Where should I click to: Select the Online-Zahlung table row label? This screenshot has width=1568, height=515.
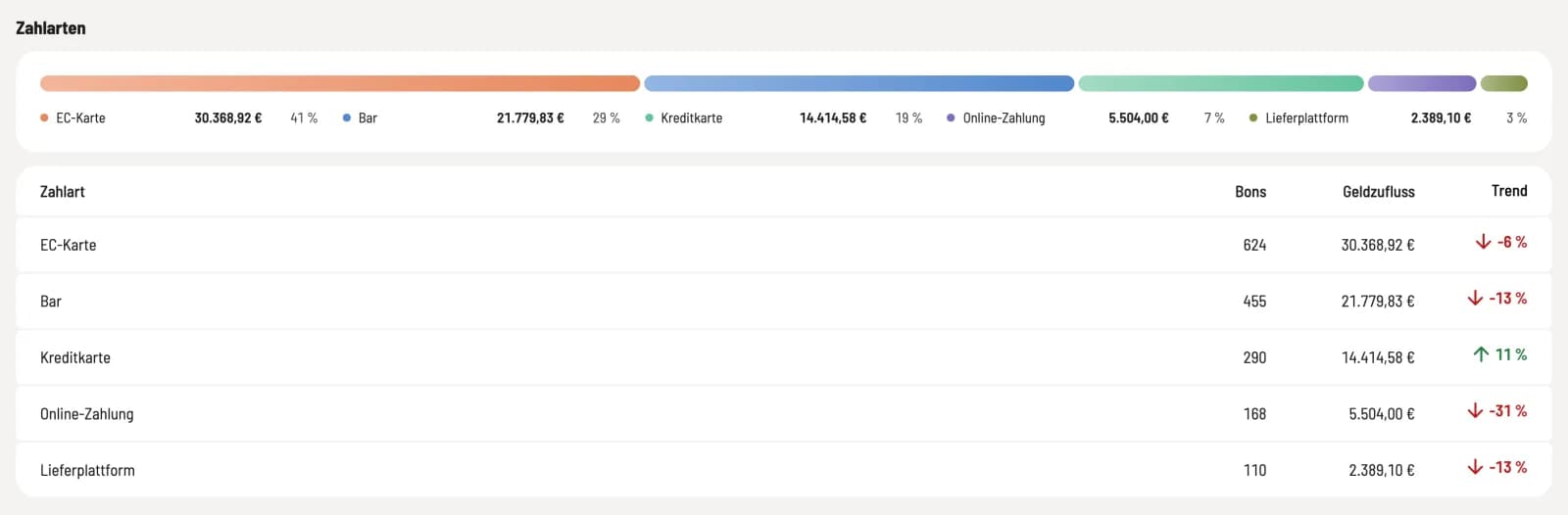(x=86, y=414)
